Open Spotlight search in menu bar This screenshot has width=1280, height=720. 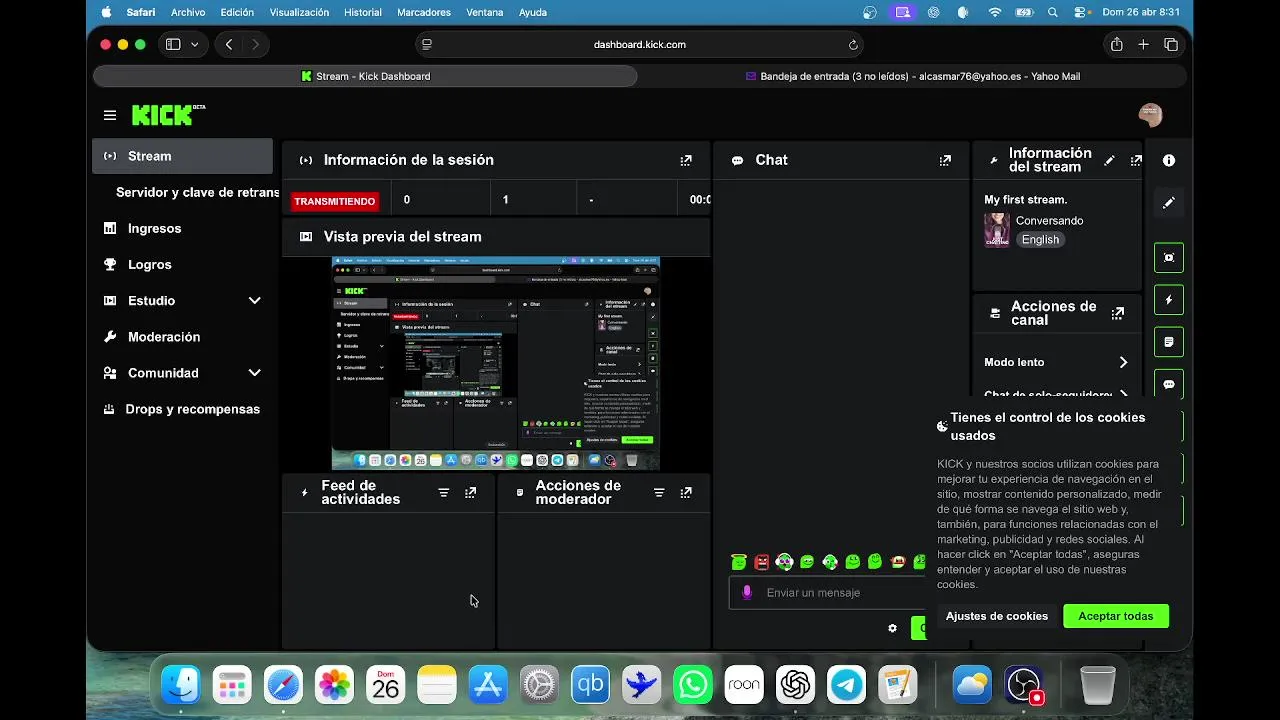[1053, 12]
